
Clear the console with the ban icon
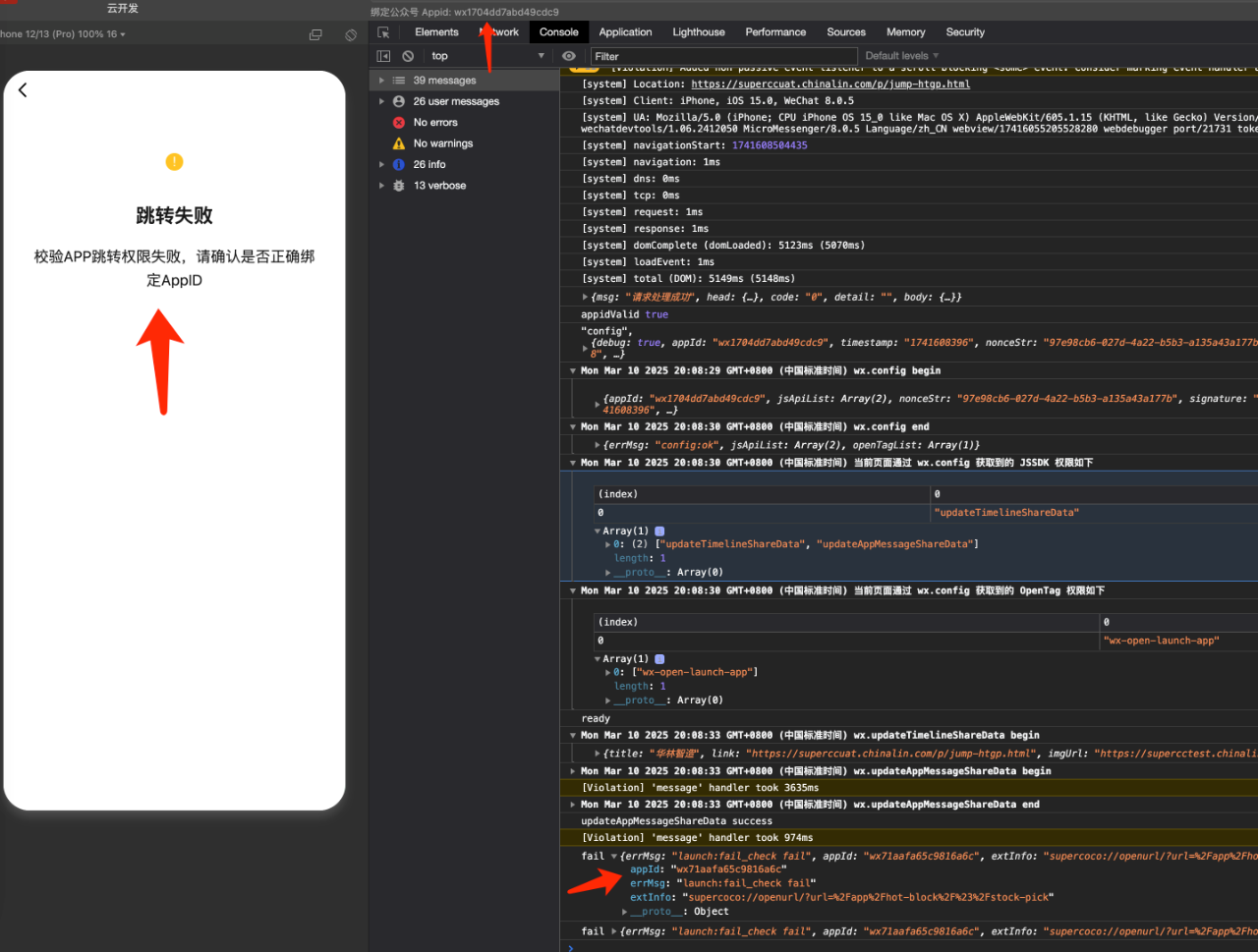tap(408, 56)
